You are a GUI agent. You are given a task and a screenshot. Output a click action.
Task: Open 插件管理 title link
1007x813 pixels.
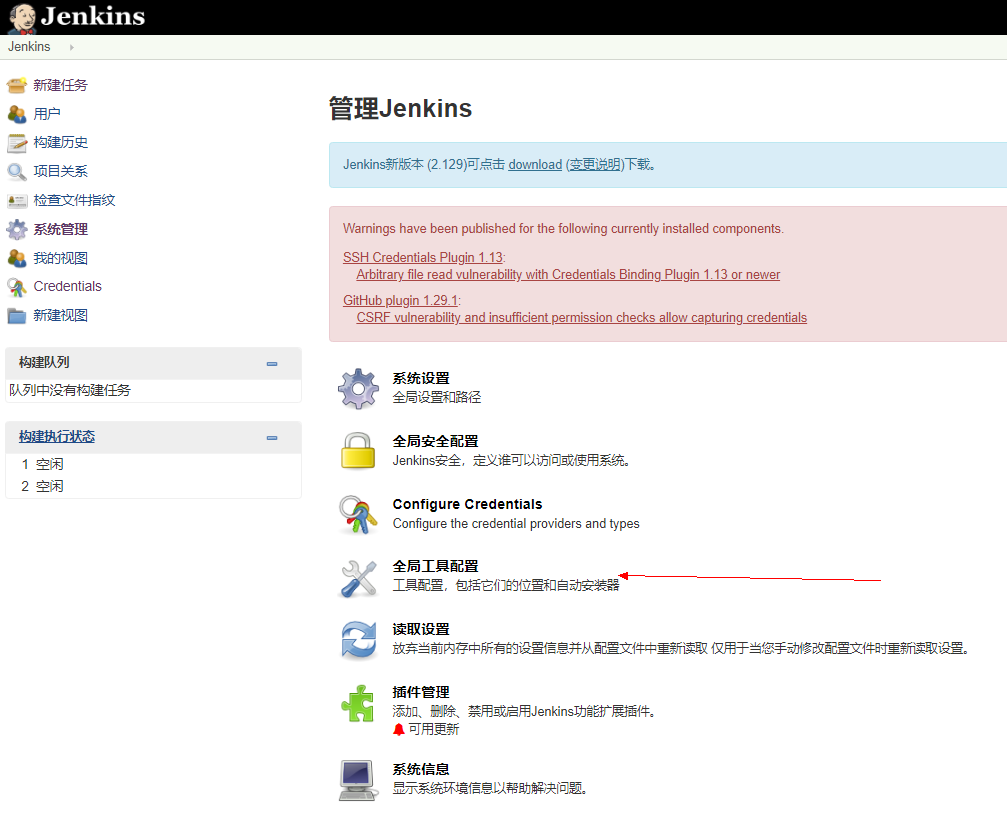(x=421, y=692)
